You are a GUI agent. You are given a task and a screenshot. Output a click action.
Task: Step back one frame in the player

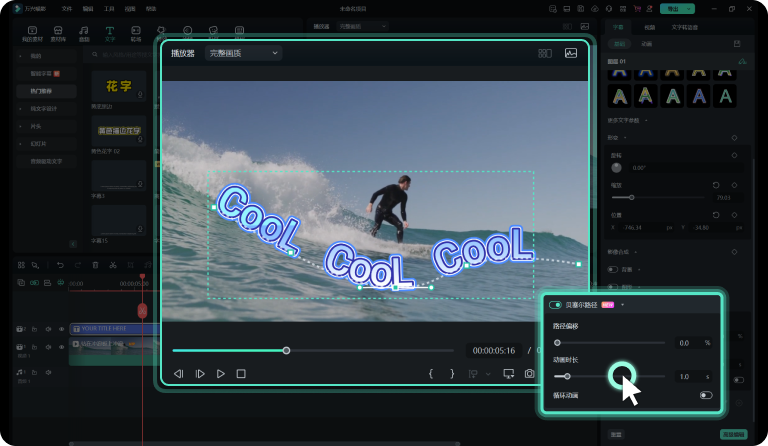(179, 374)
